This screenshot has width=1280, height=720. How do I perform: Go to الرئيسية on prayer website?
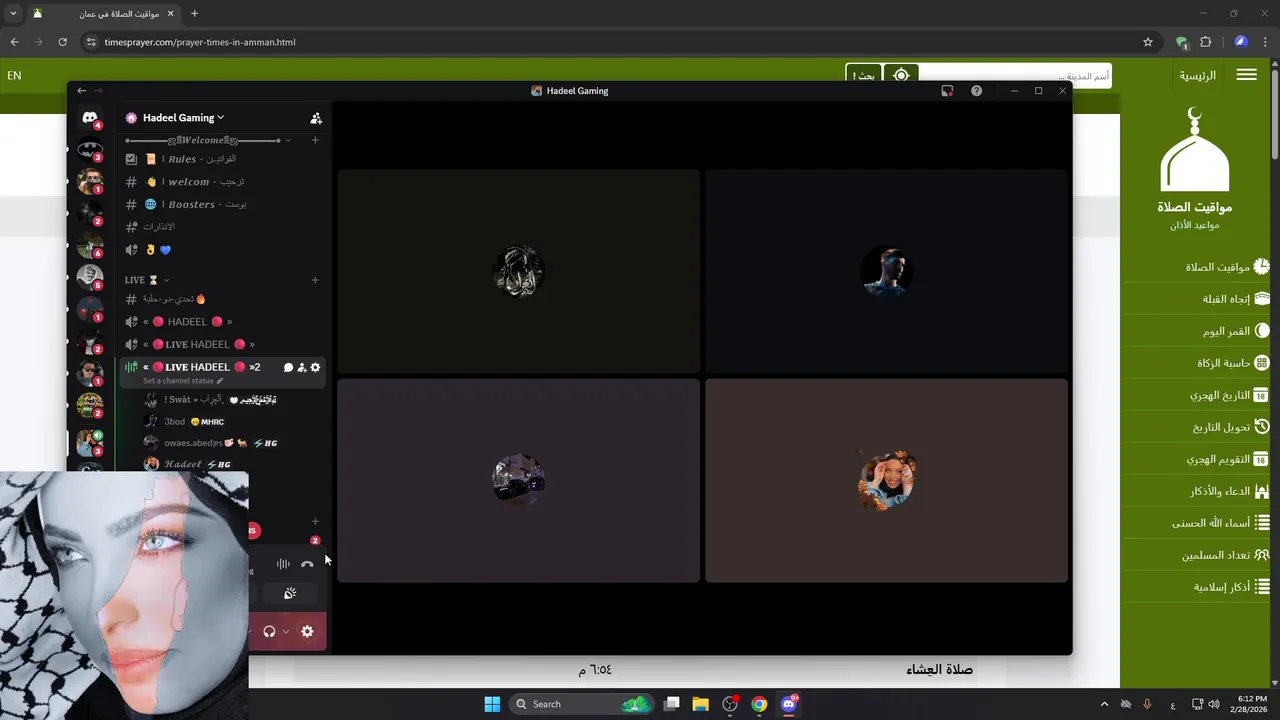click(1197, 75)
